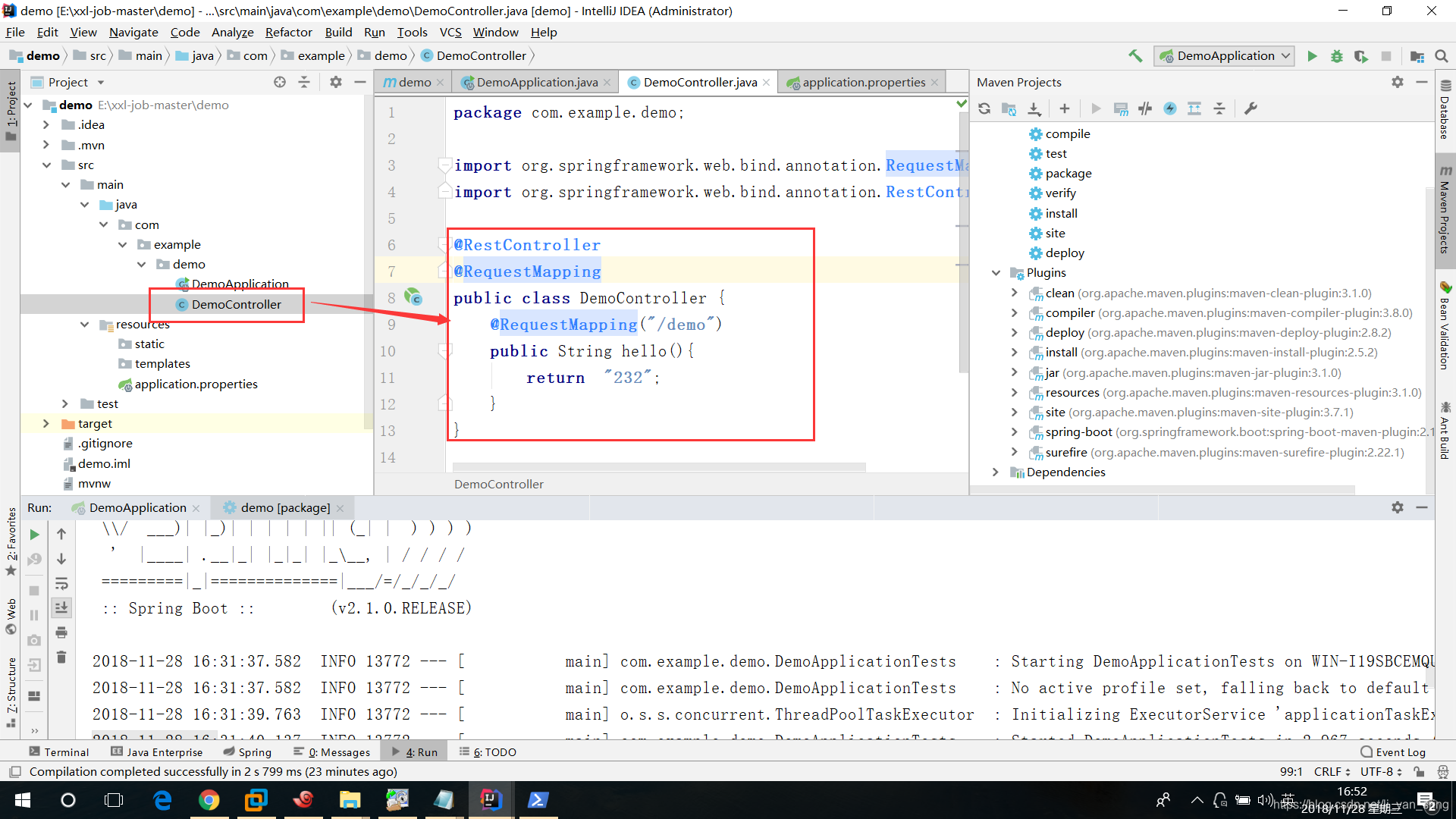This screenshot has height=819, width=1456.
Task: Build the project with the hammer icon
Action: click(x=1135, y=56)
